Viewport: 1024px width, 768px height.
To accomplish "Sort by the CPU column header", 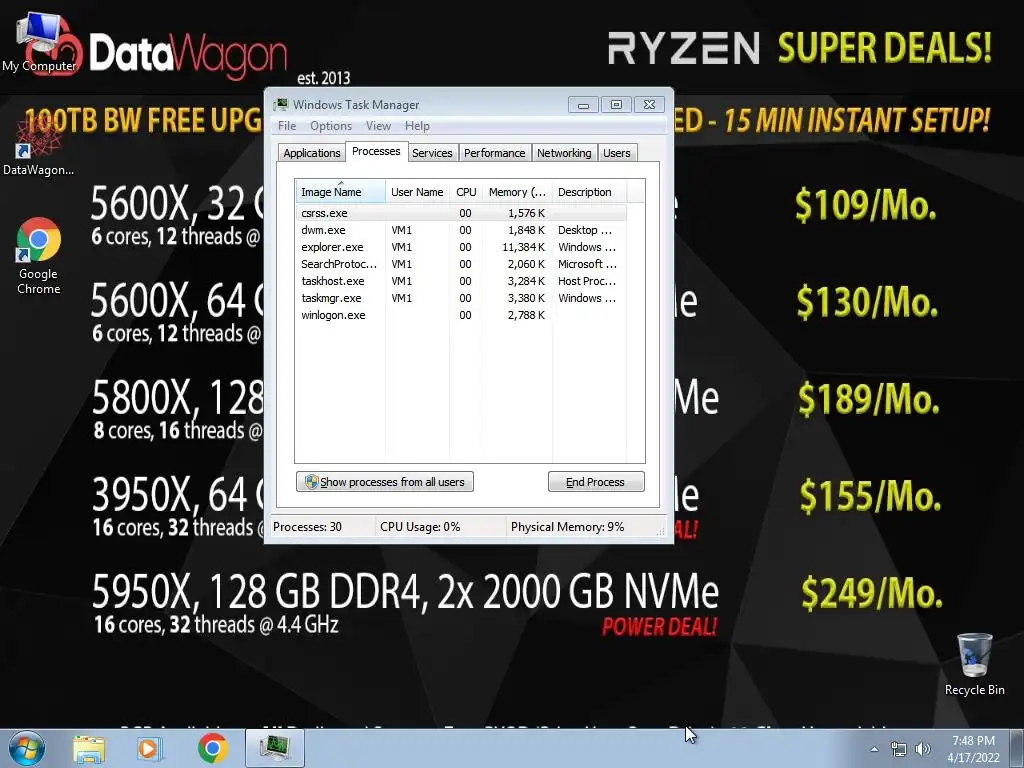I will (466, 192).
